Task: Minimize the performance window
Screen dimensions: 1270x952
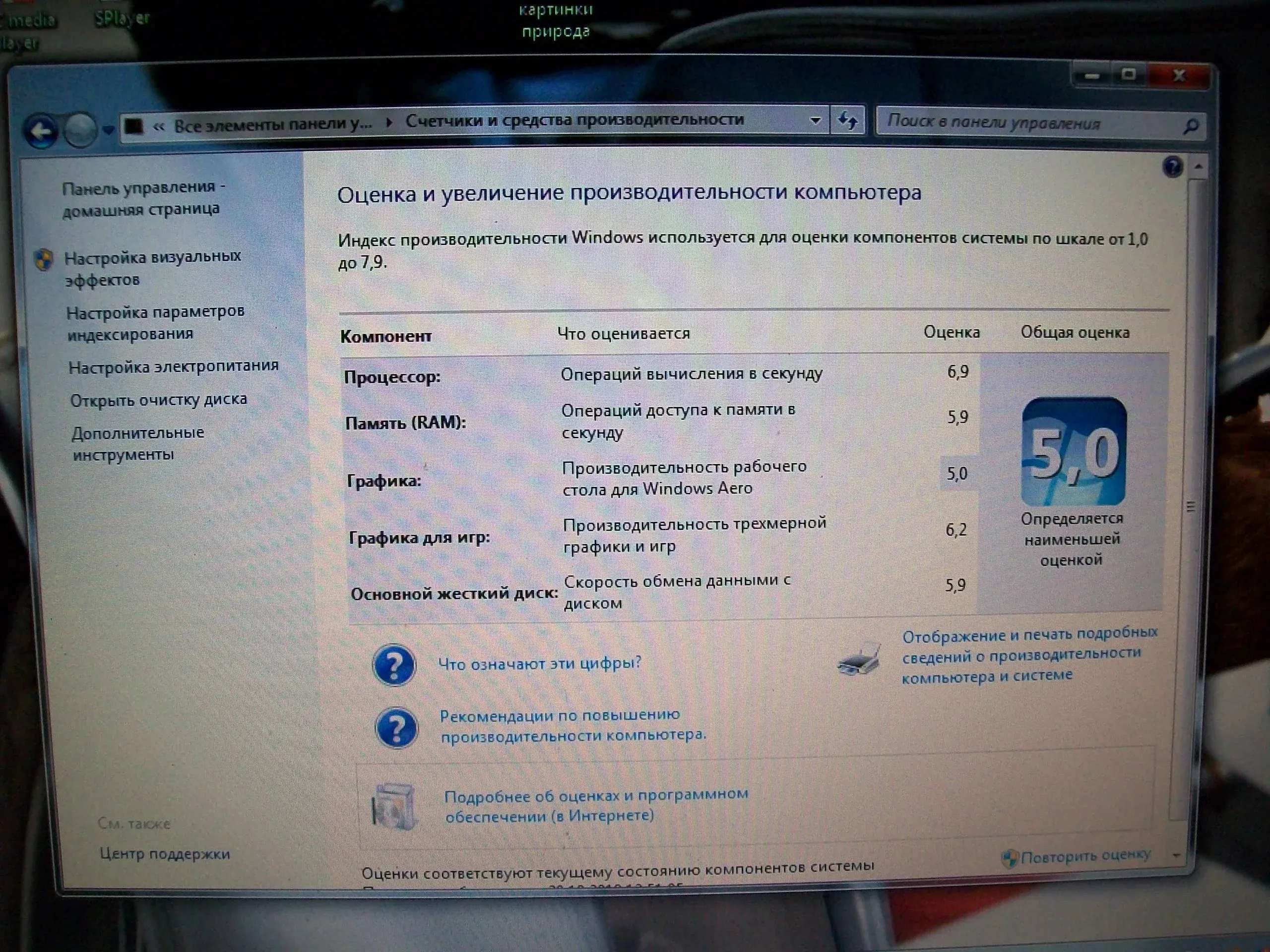Action: click(1092, 75)
